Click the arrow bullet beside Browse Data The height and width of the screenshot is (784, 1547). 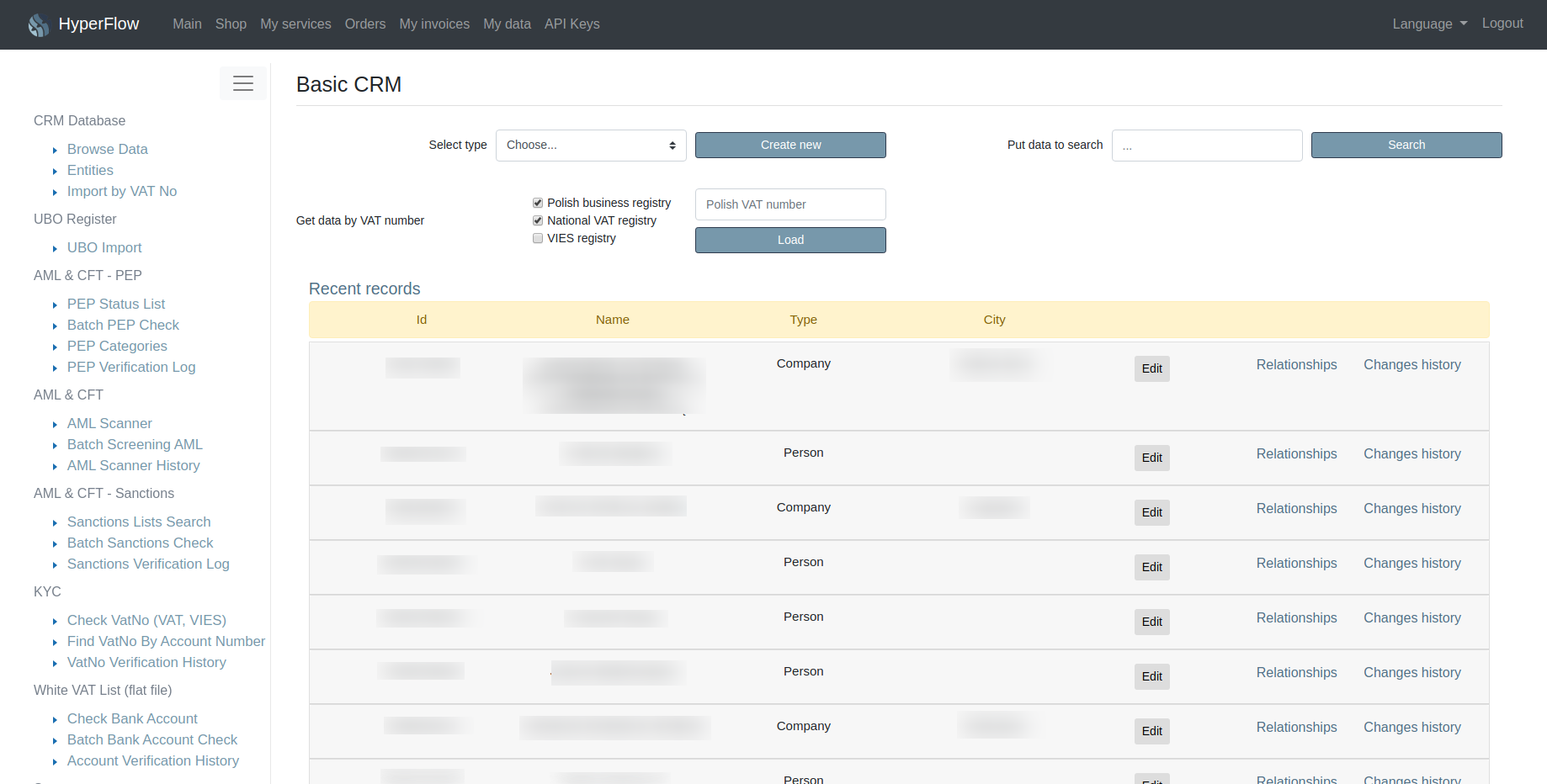point(55,150)
